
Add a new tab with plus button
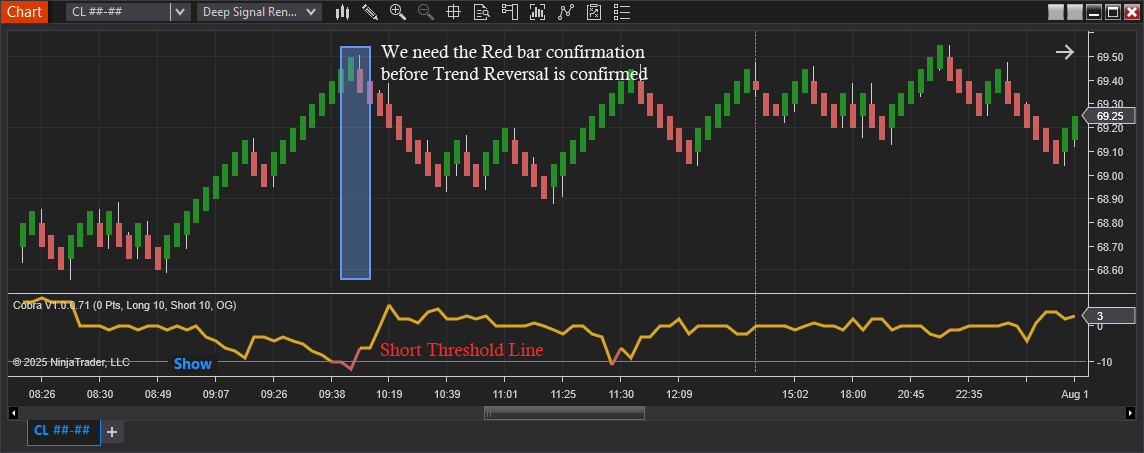(x=112, y=431)
